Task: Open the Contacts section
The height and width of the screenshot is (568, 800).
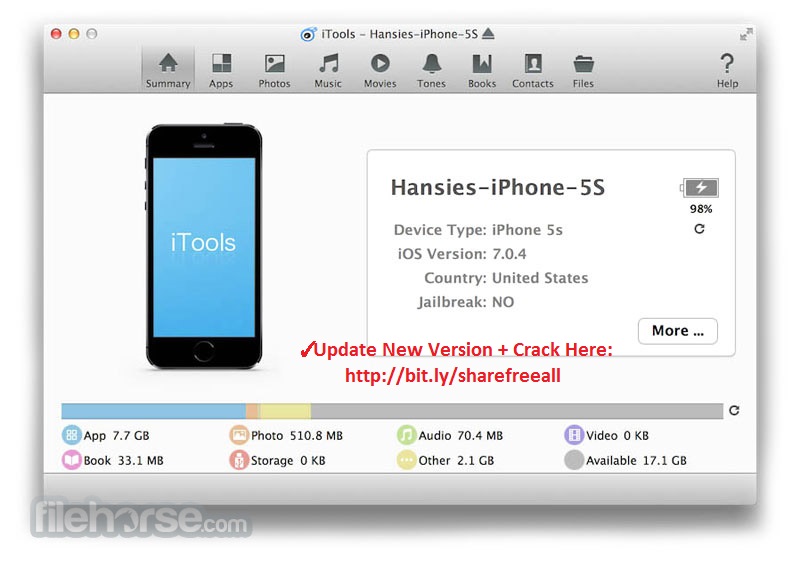Action: (533, 70)
